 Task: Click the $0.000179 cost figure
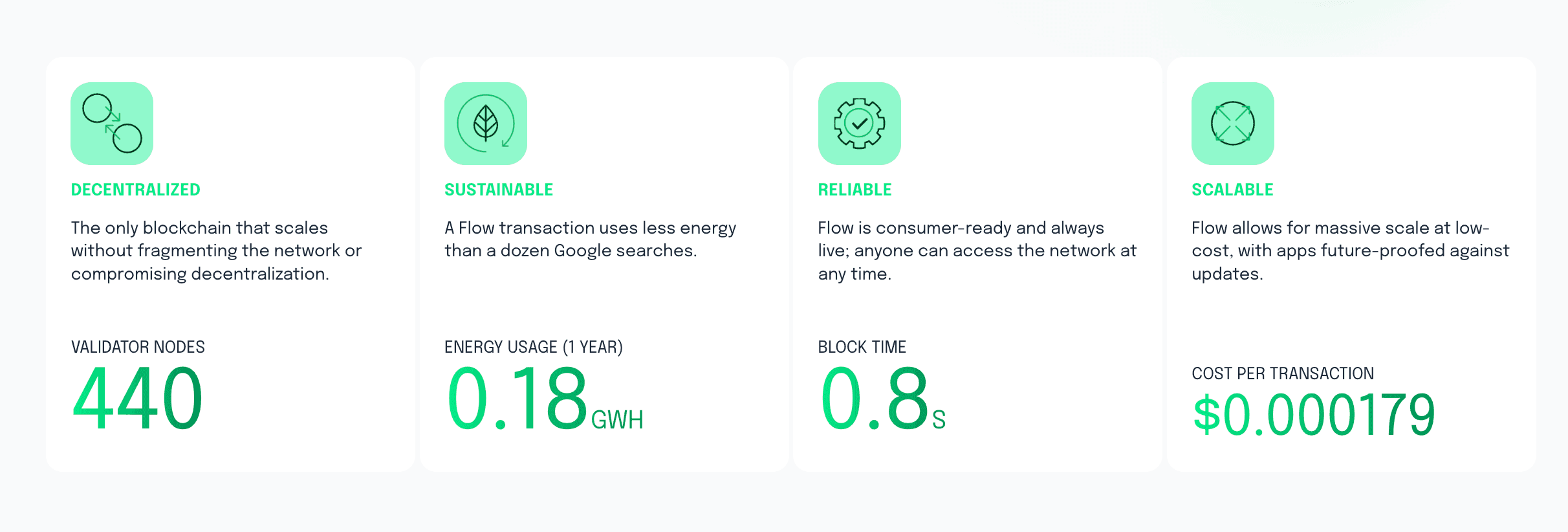tap(1314, 415)
